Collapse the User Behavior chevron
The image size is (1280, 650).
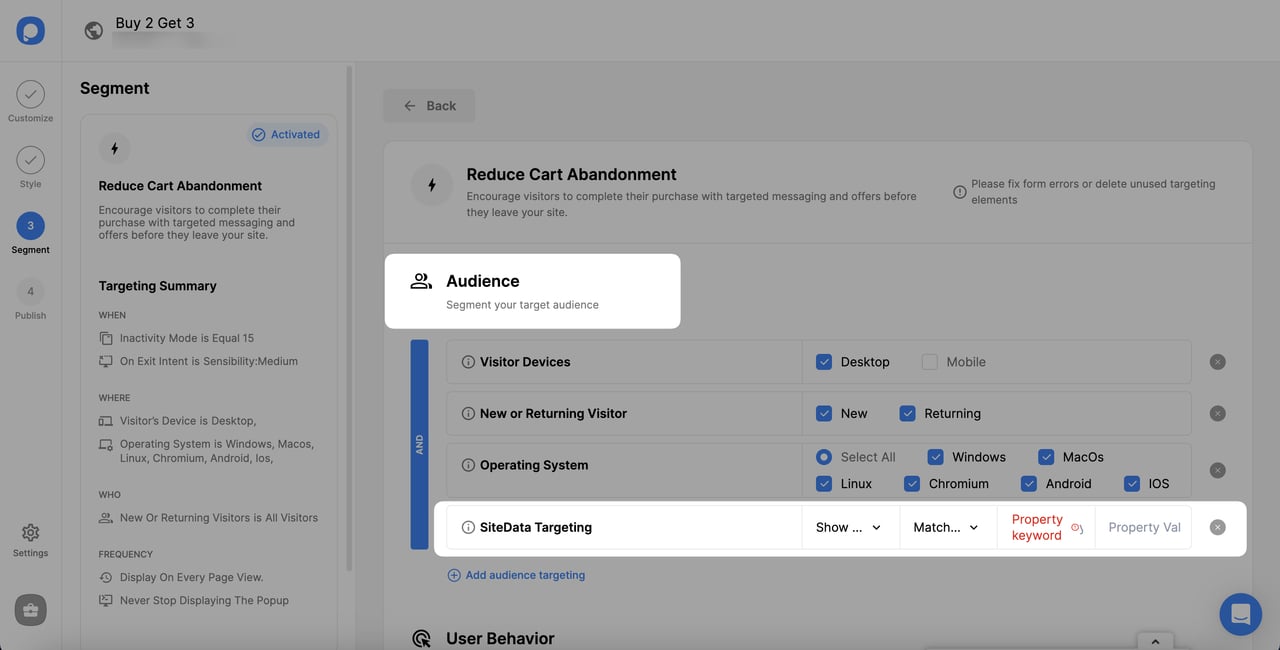(1155, 641)
